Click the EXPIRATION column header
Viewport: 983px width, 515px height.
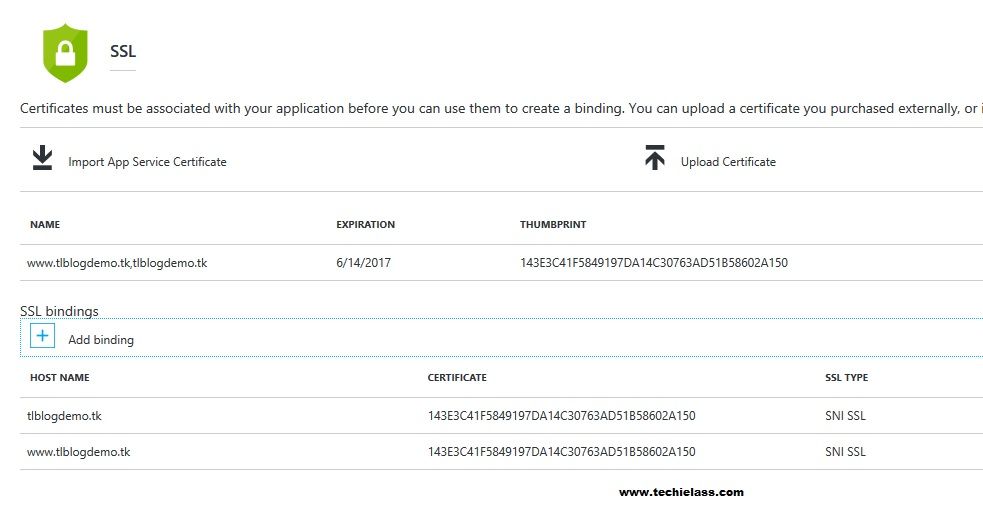(x=365, y=225)
